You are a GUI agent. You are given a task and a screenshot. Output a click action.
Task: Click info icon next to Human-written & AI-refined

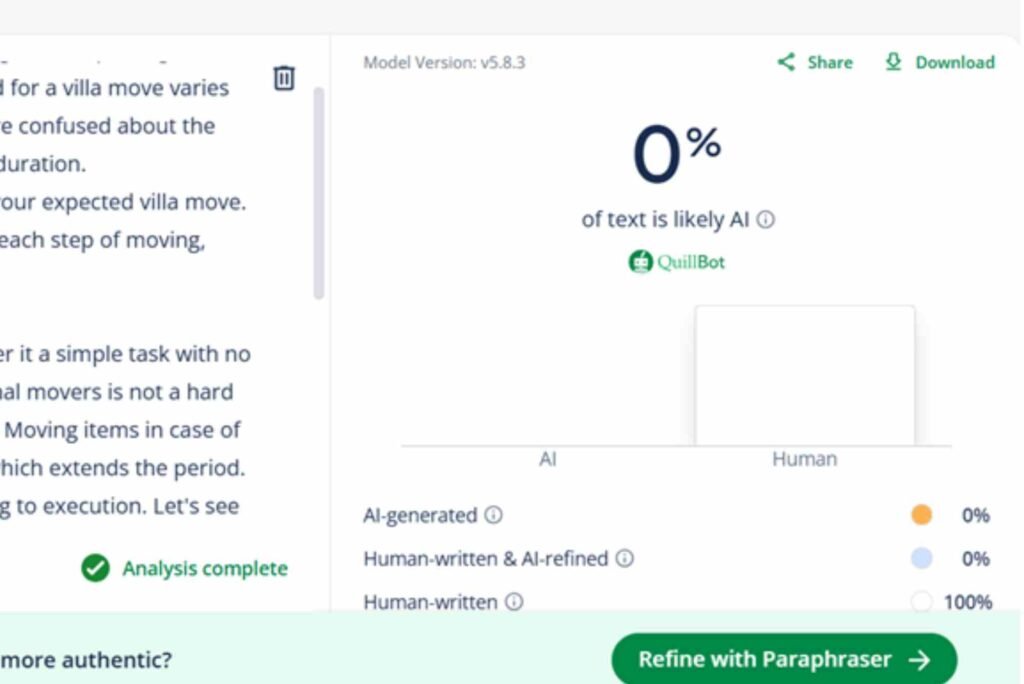[624, 559]
